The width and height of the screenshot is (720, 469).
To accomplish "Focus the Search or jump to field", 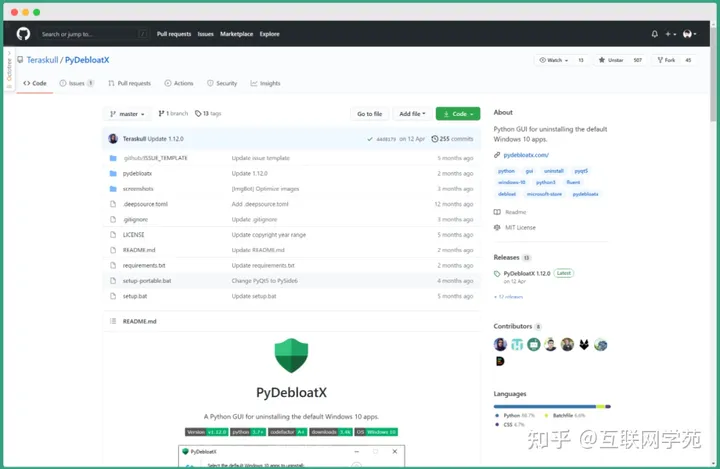I will coord(94,34).
